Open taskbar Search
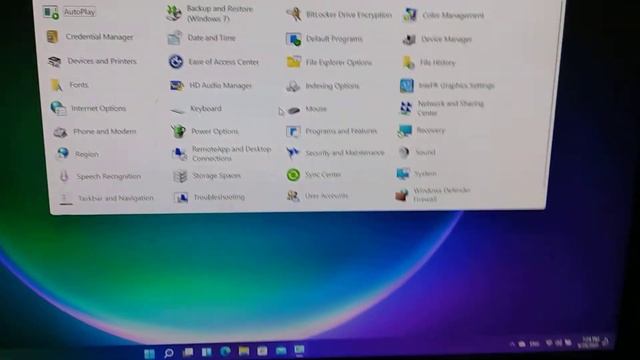This screenshot has height=360, width=640. click(x=169, y=353)
